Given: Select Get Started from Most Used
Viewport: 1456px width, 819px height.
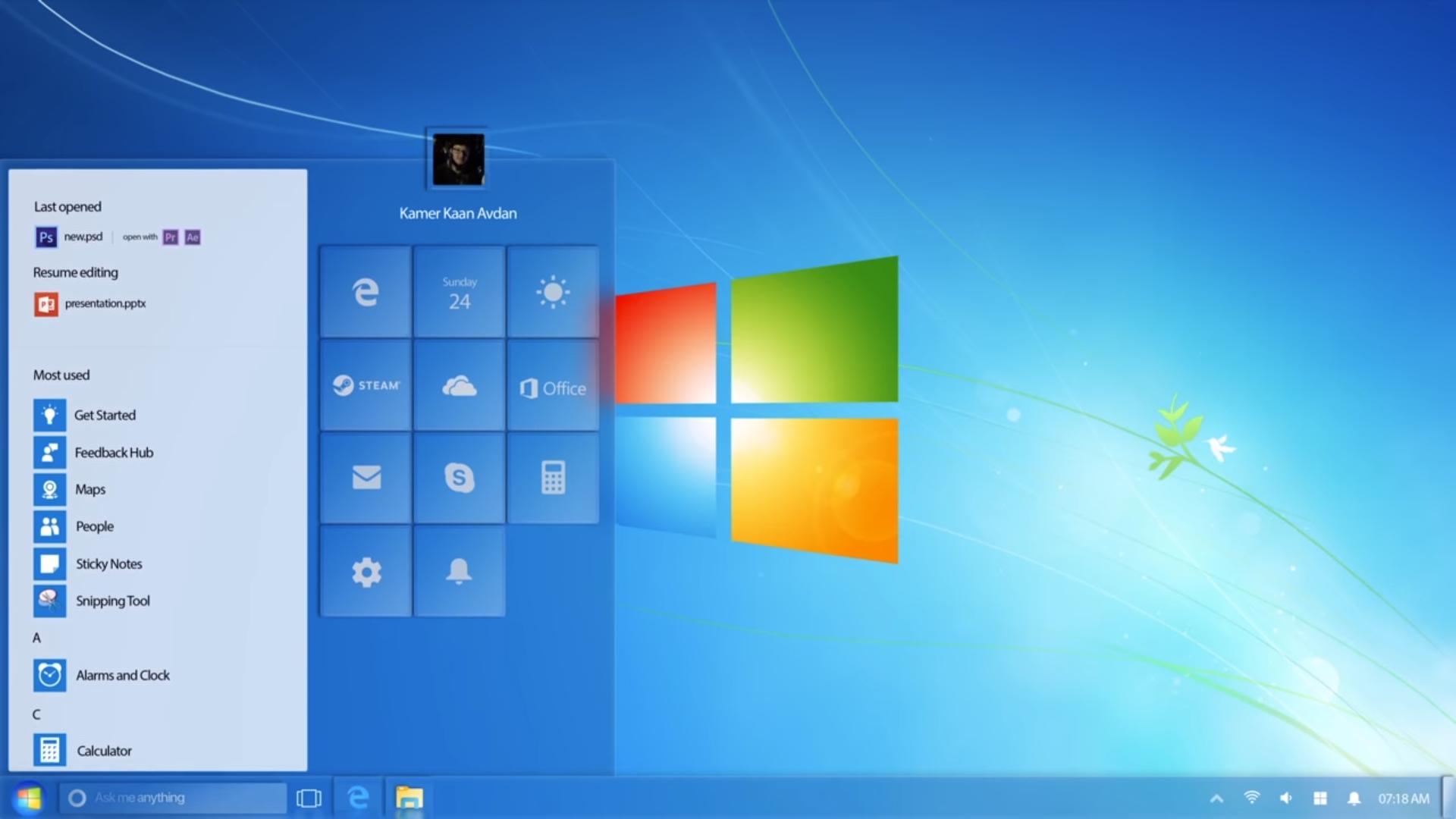Looking at the screenshot, I should 105,415.
